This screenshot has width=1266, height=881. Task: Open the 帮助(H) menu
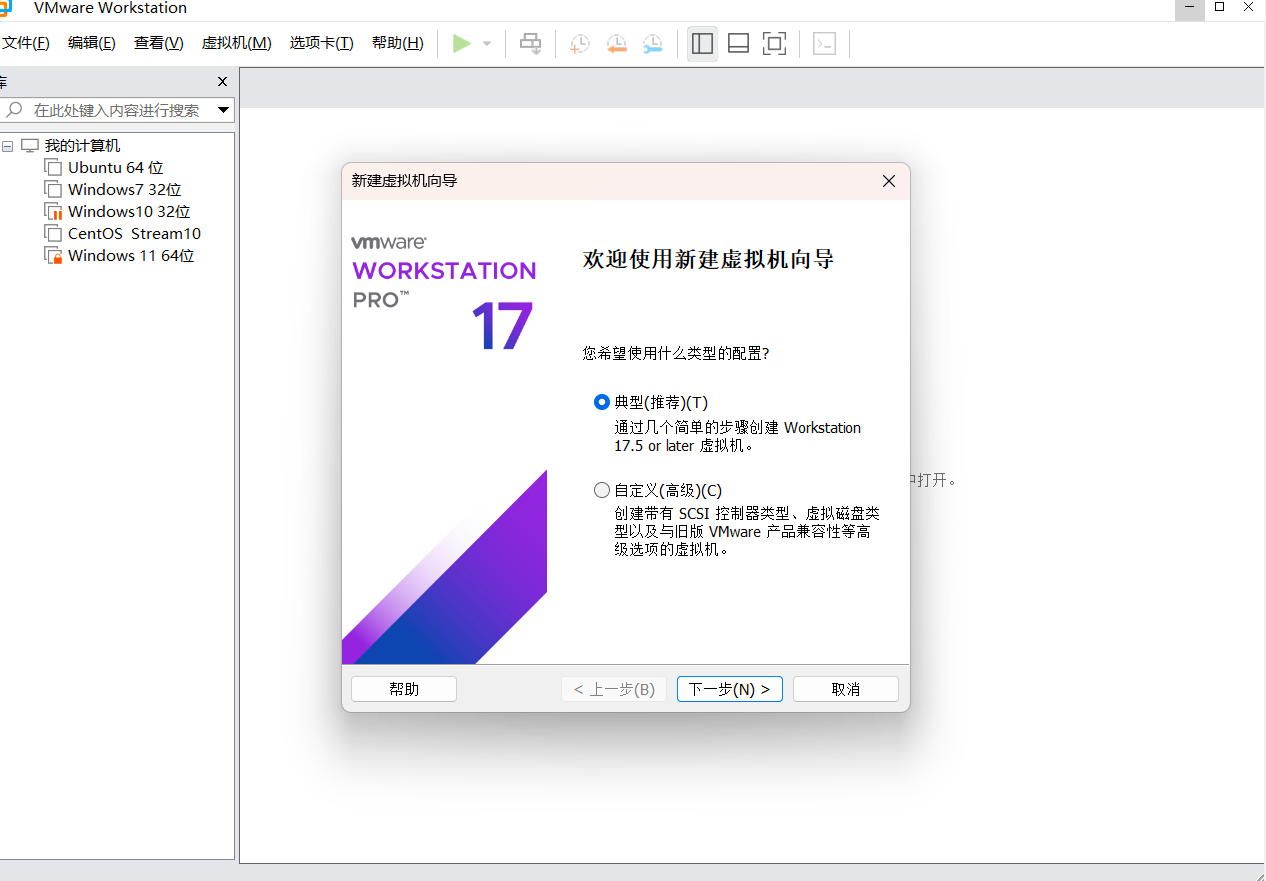pyautogui.click(x=398, y=43)
